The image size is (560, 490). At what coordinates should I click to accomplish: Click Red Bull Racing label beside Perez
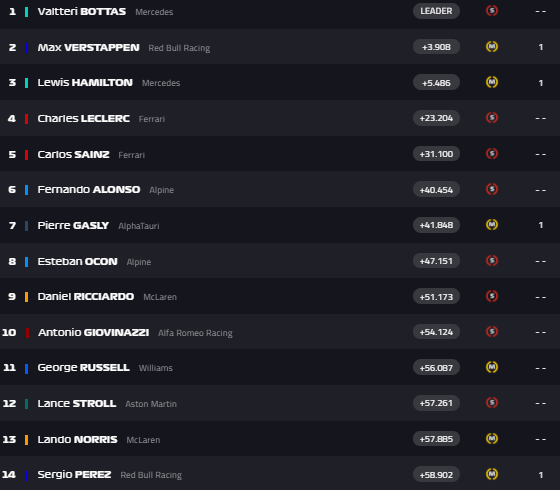click(x=151, y=475)
